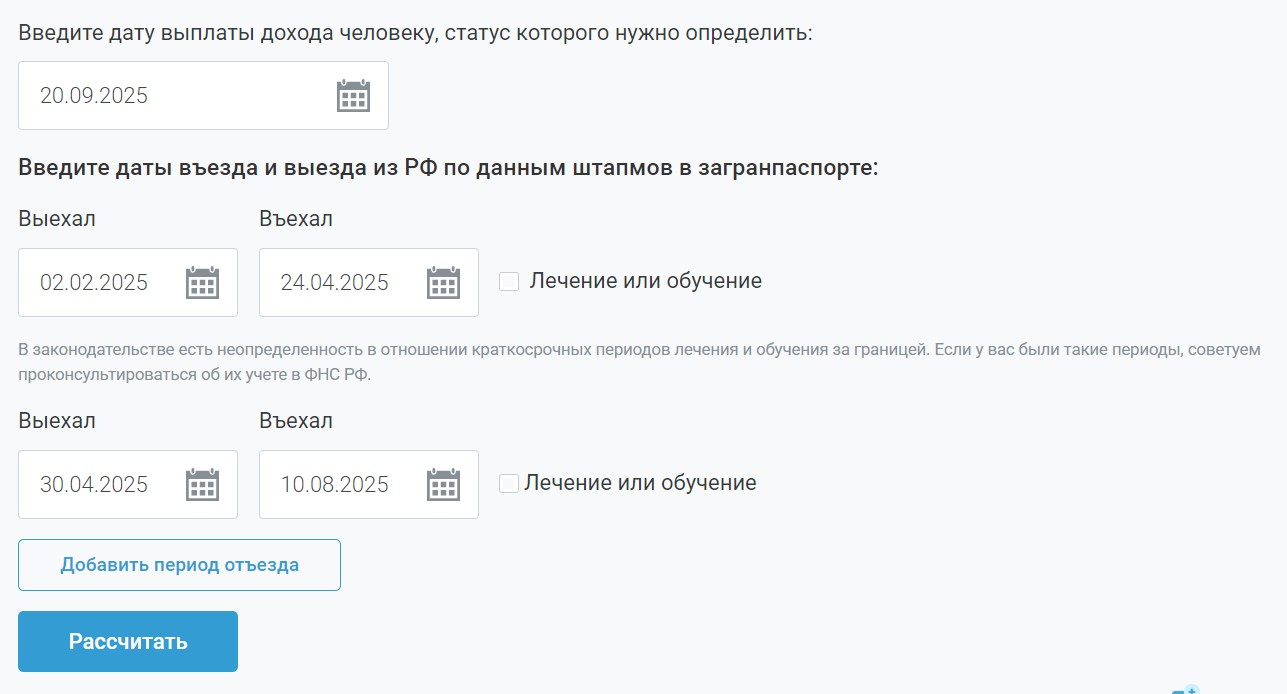Check 'Лечение или обучение' in 10.08.2025 row
The image size is (1287, 694).
point(509,484)
